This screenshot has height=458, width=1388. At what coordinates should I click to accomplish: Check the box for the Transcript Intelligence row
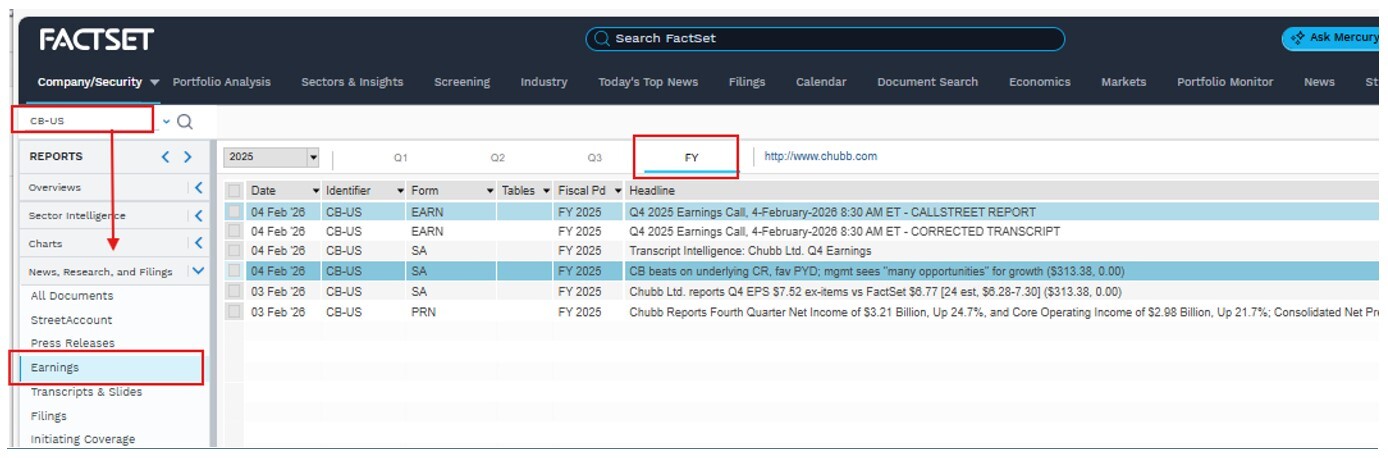[x=234, y=251]
